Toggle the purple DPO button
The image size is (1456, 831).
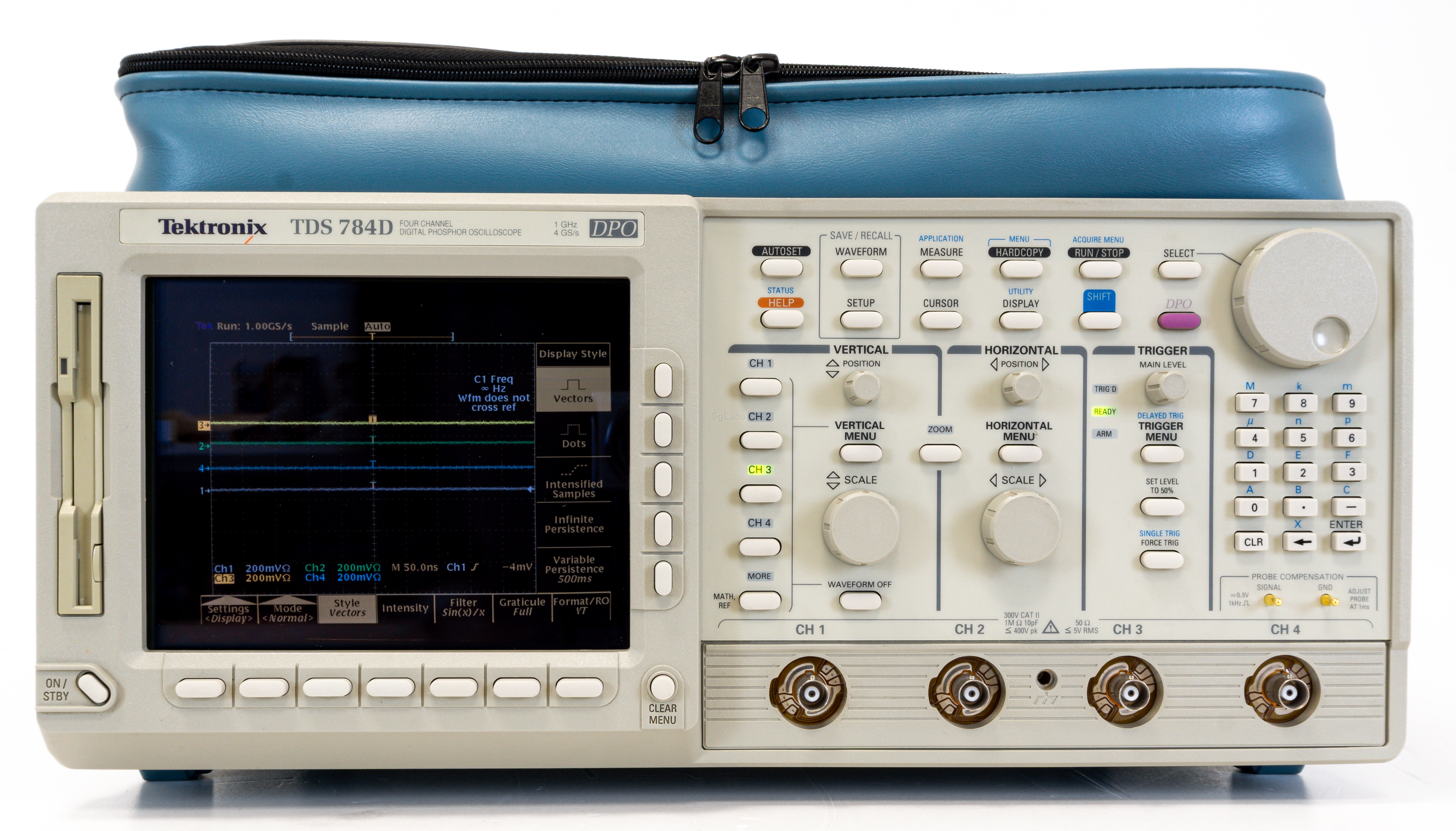point(1179,320)
